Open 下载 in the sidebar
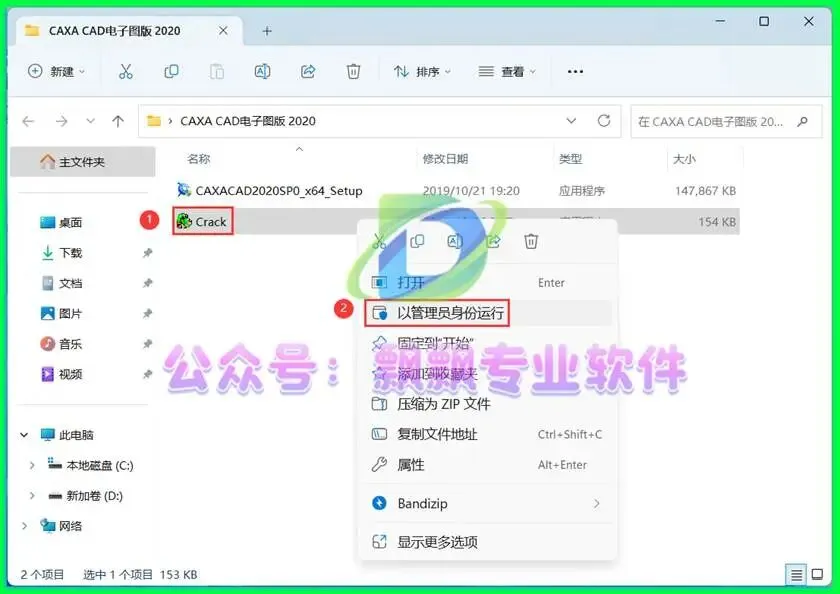840x594 pixels. coord(70,253)
